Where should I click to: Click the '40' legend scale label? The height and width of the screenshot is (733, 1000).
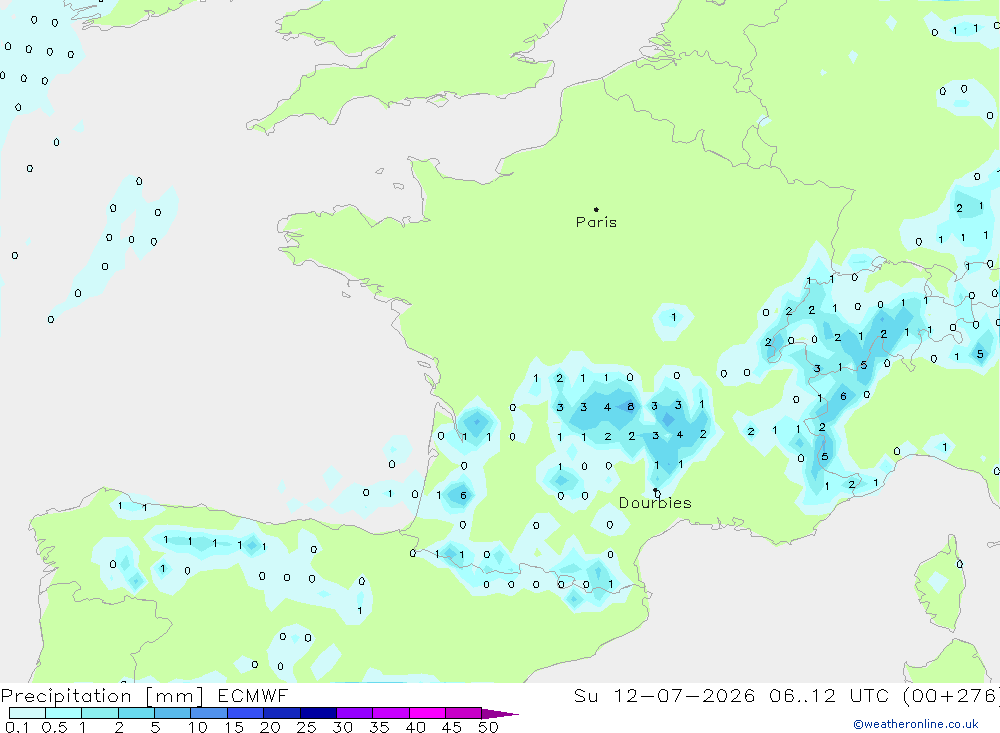pyautogui.click(x=415, y=727)
